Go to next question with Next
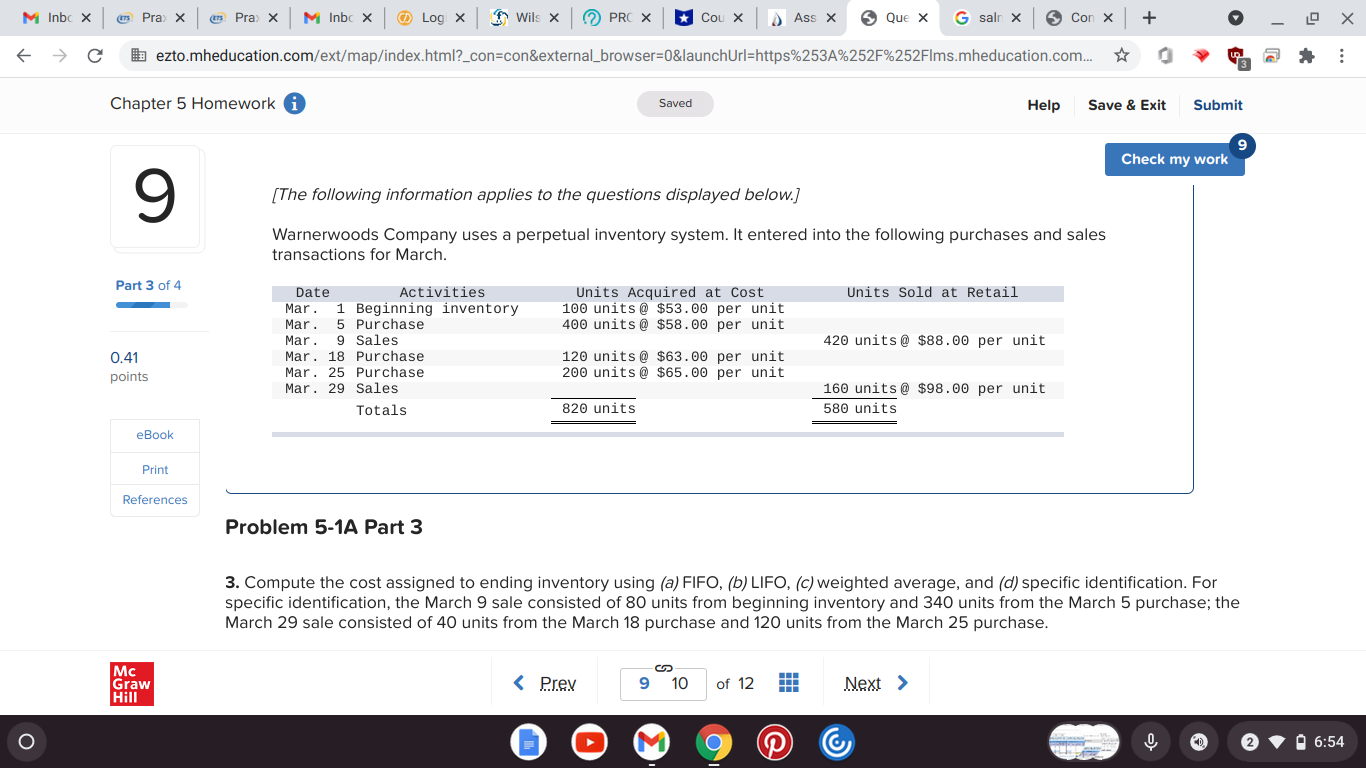Image resolution: width=1366 pixels, height=768 pixels. click(x=876, y=683)
